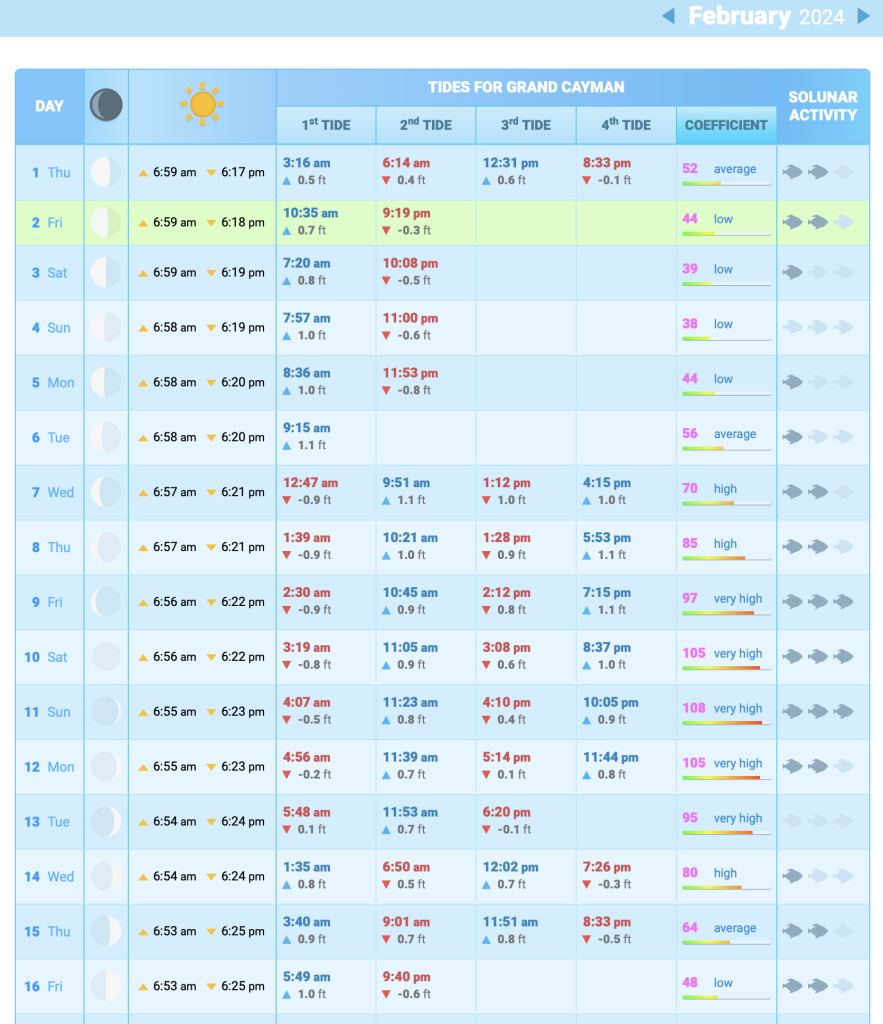
Task: Click solunar fish icons for 2 Fri
Action: pyautogui.click(x=818, y=222)
